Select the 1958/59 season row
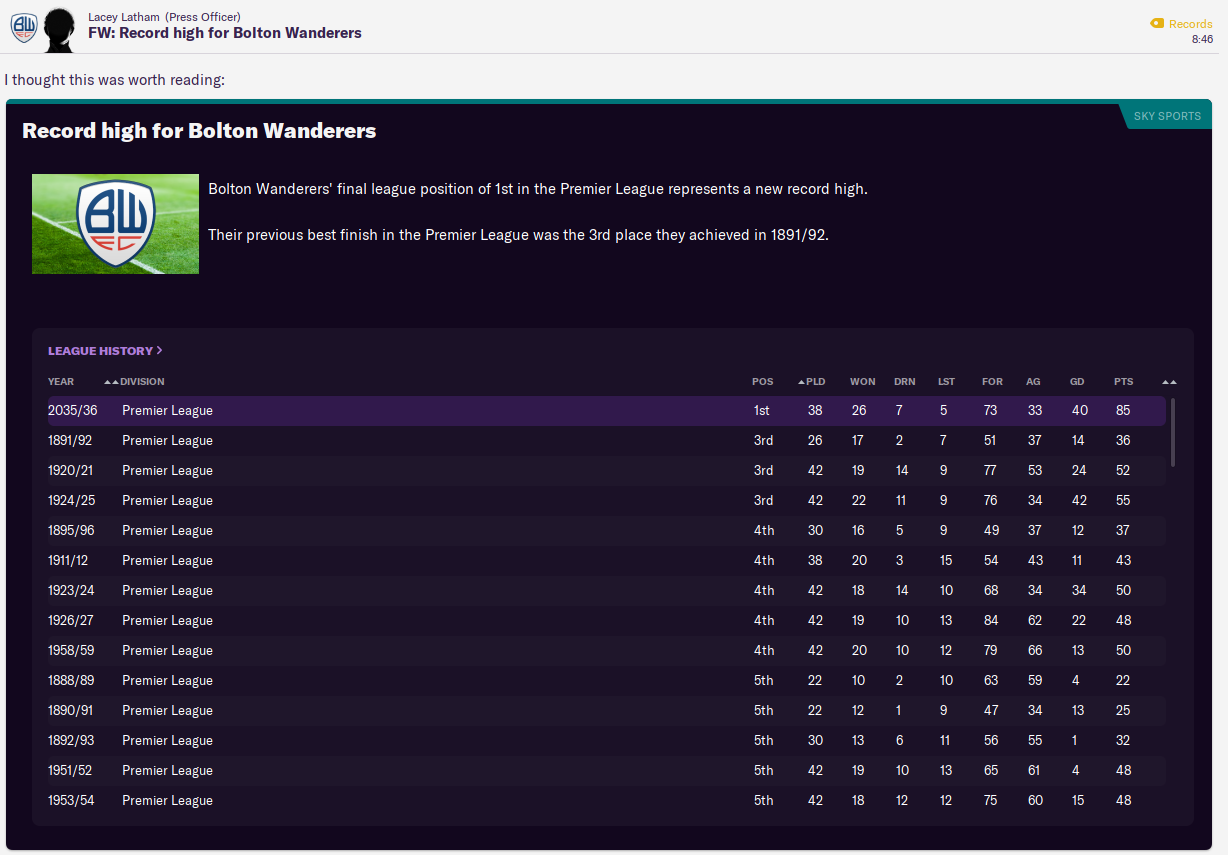 (600, 651)
